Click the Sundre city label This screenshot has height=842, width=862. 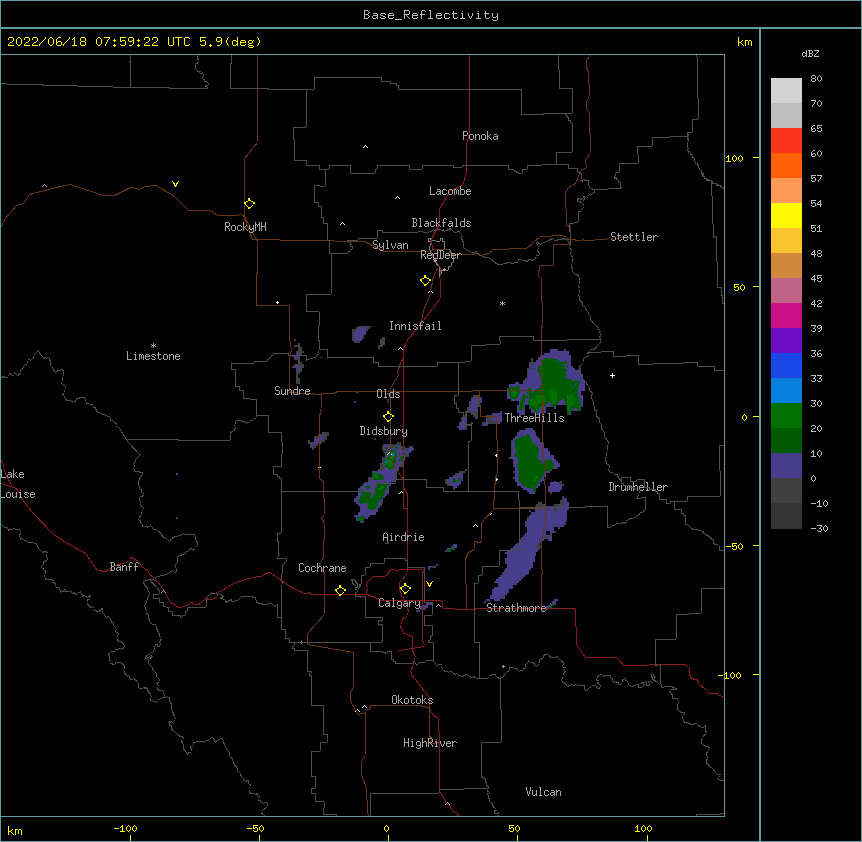coord(292,391)
